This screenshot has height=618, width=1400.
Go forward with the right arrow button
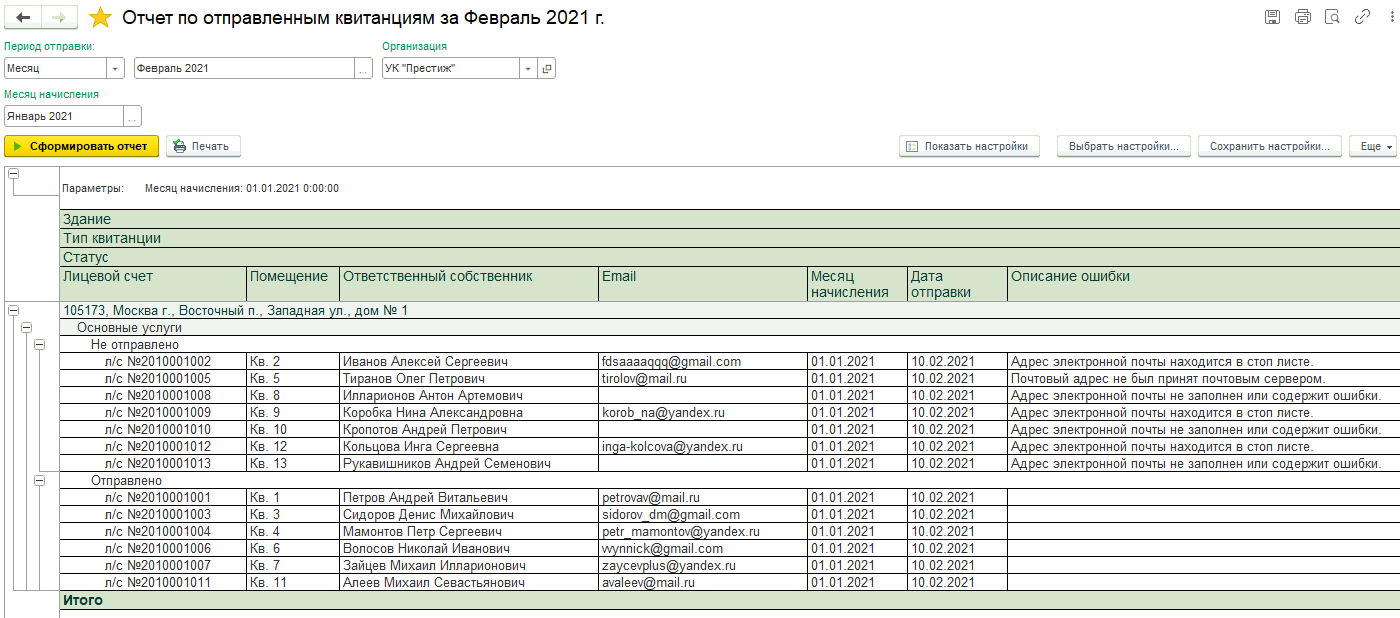click(x=59, y=18)
